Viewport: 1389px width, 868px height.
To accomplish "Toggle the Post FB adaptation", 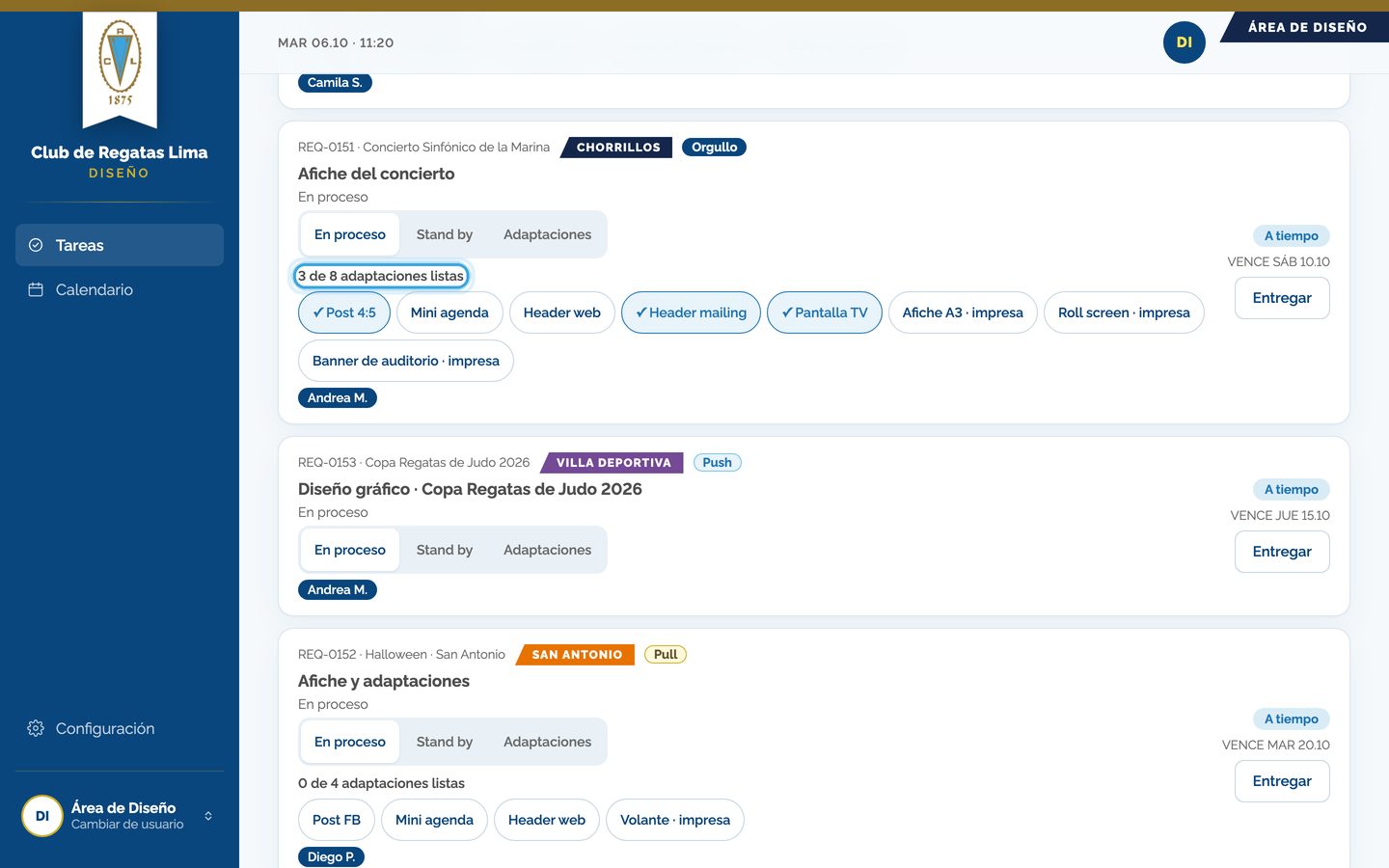I will pos(337,820).
